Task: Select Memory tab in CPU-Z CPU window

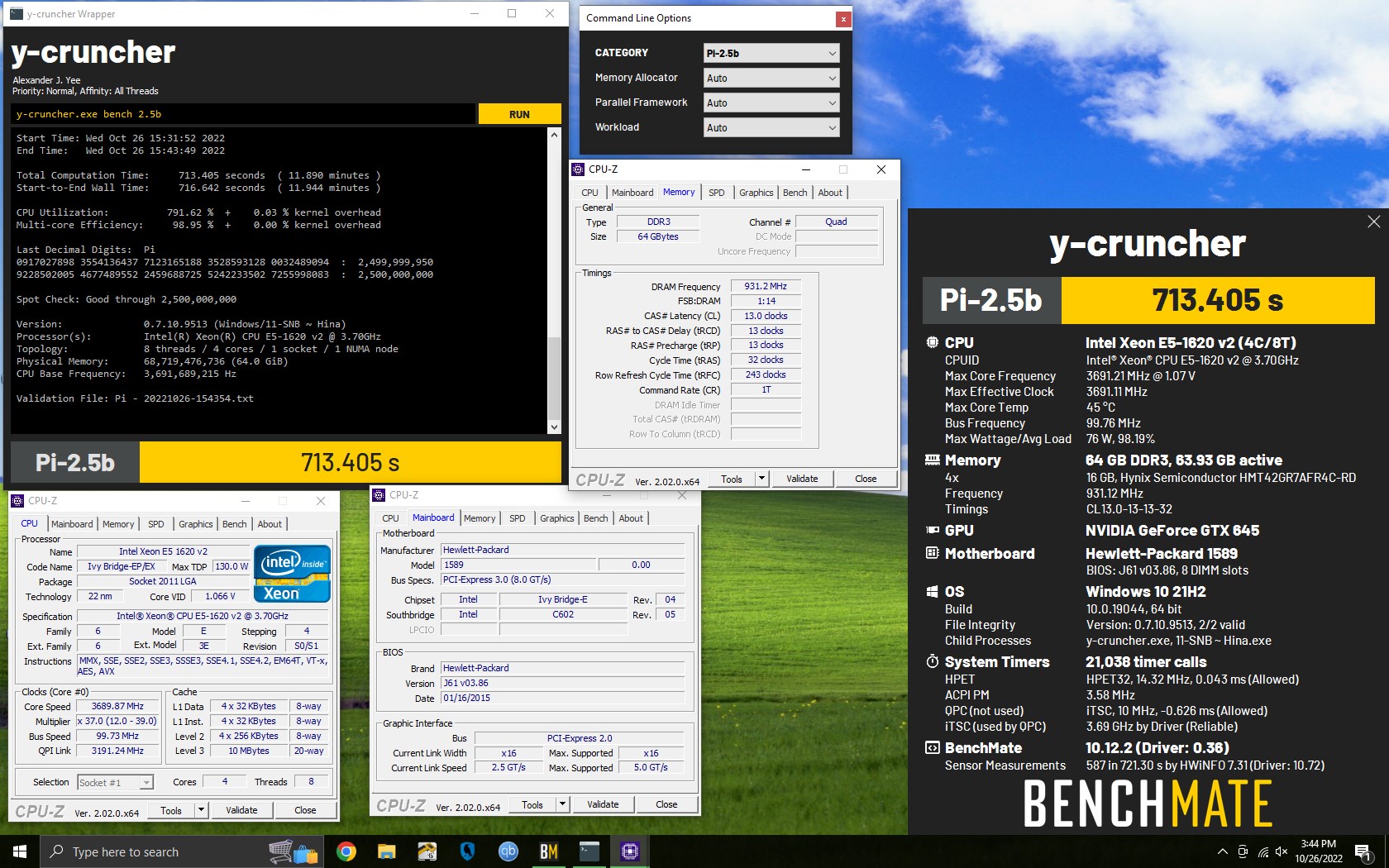Action: (x=118, y=524)
